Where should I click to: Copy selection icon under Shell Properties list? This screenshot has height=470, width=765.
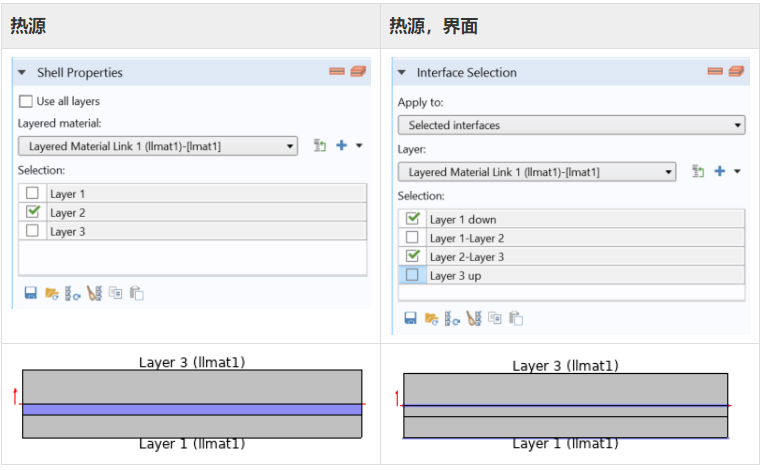pyautogui.click(x=116, y=293)
